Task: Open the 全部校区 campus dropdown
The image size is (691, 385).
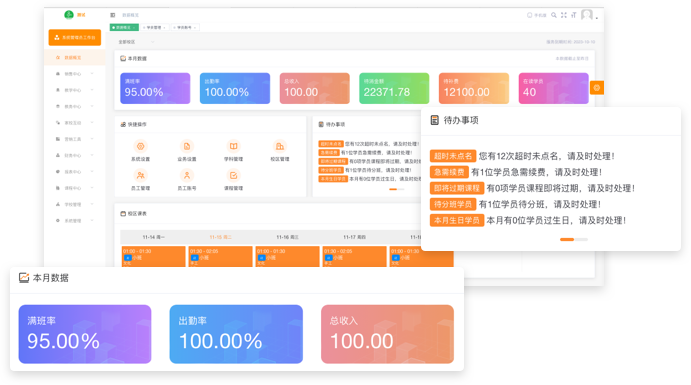Action: [x=136, y=42]
